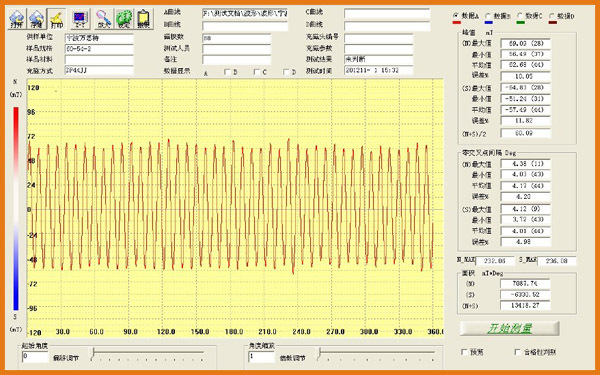
Task: Check the 预测 checkbox
Action: 464,352
